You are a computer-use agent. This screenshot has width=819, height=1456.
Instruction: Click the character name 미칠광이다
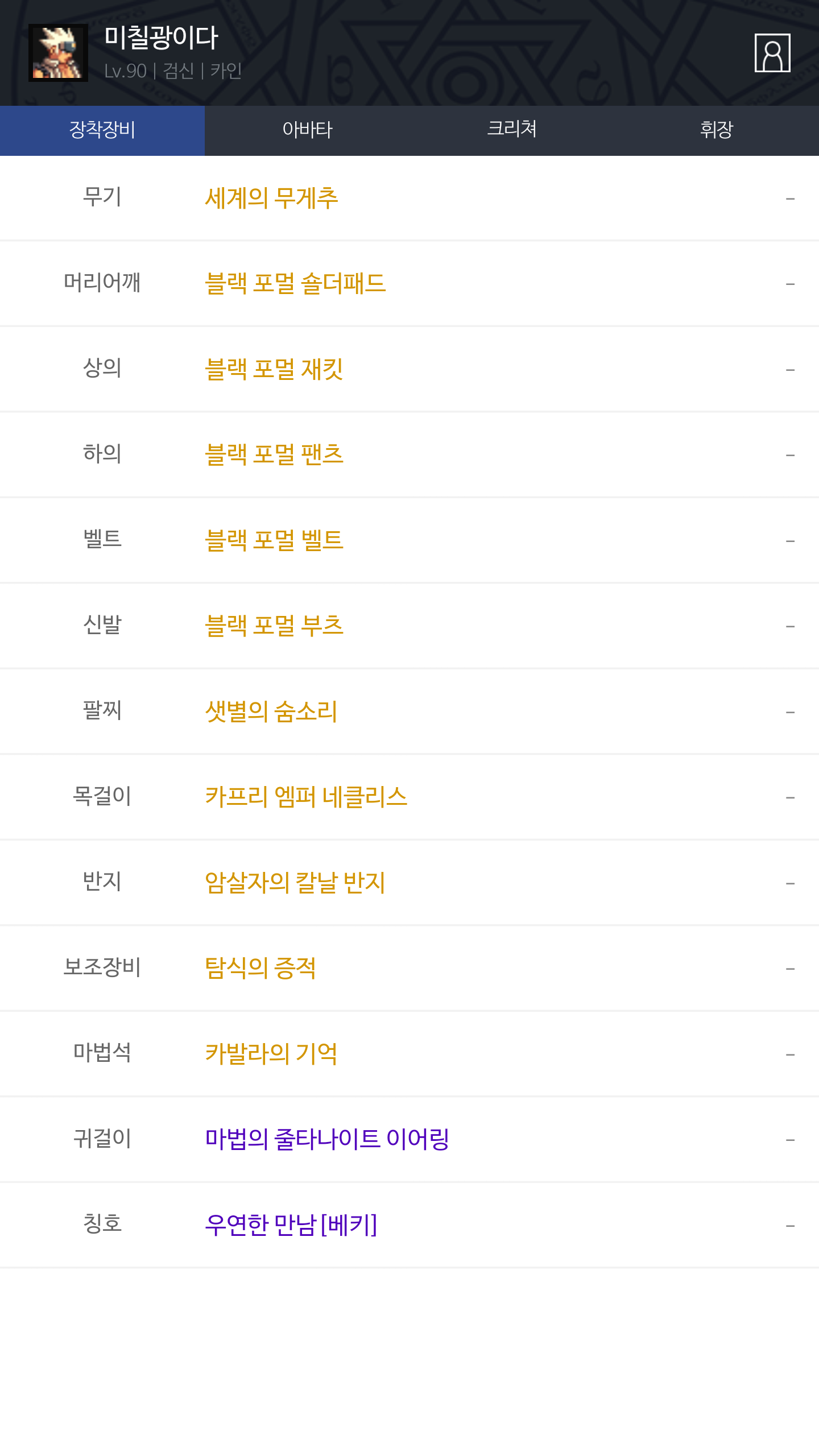click(x=162, y=38)
